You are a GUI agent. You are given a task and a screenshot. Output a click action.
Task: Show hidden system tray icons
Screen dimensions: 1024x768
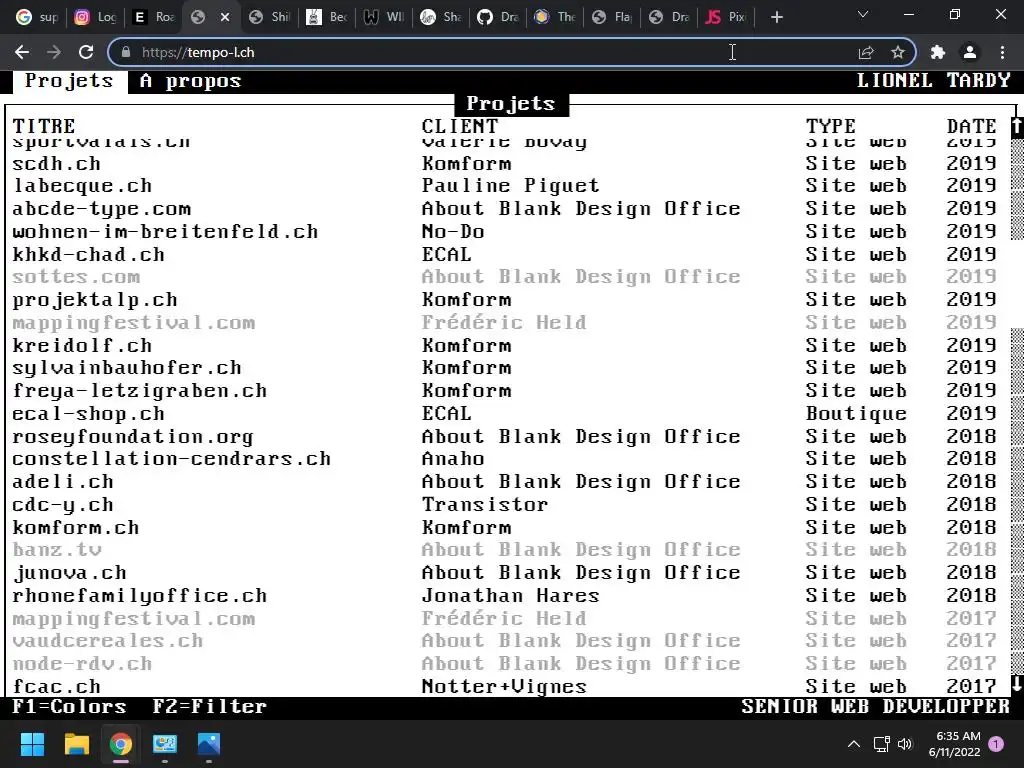coord(854,744)
